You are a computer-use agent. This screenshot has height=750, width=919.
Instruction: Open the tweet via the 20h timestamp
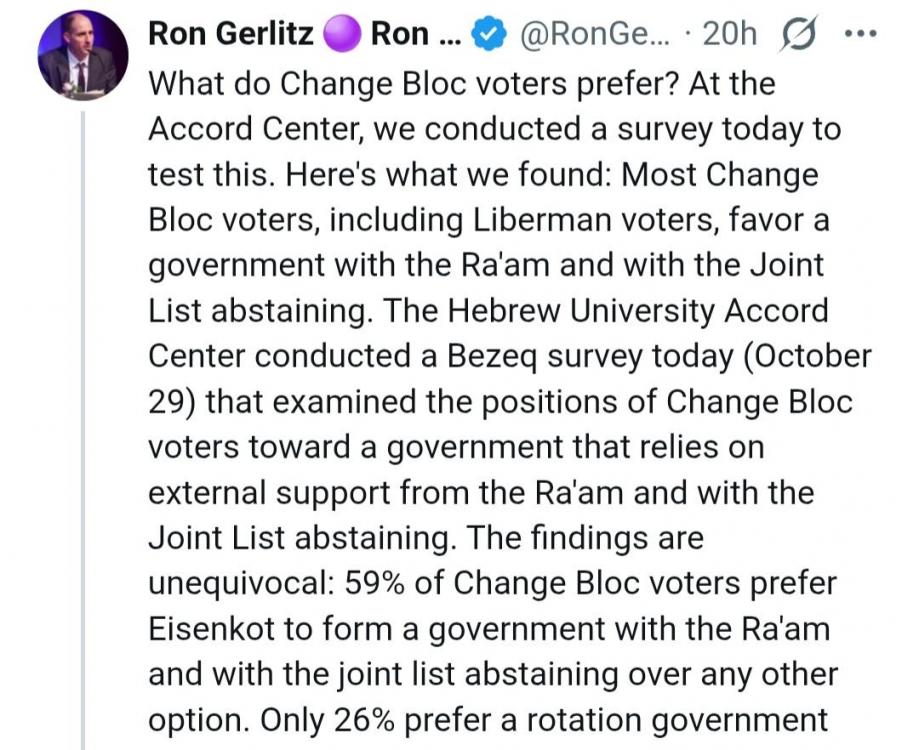click(730, 34)
